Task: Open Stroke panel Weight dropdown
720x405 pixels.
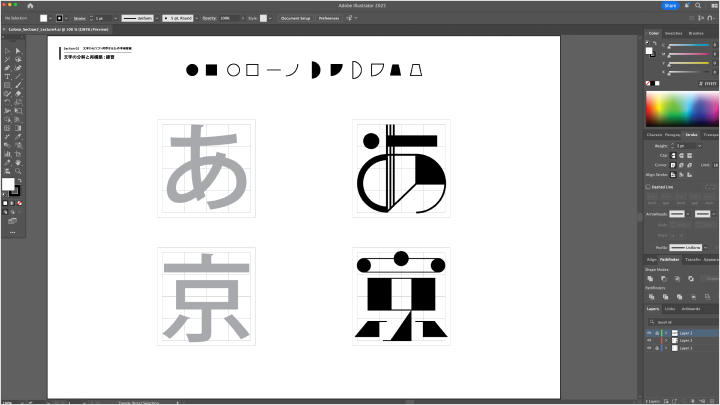Action: tap(699, 146)
